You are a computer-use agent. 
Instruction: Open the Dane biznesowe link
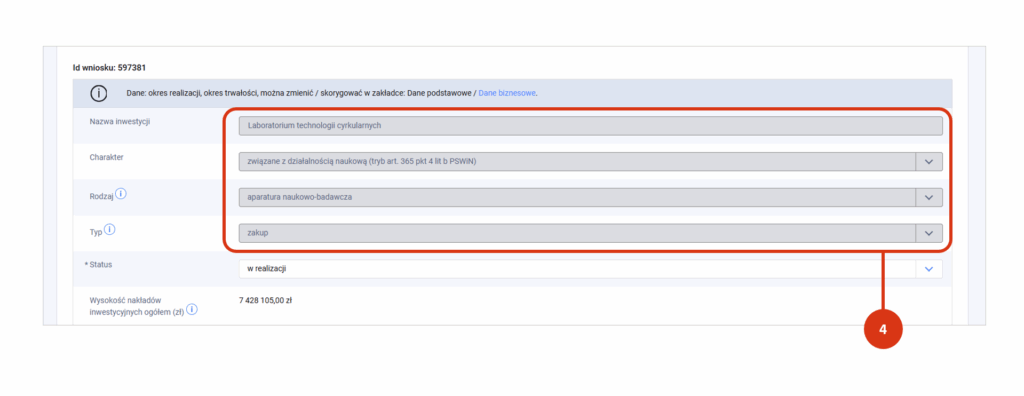click(x=507, y=93)
